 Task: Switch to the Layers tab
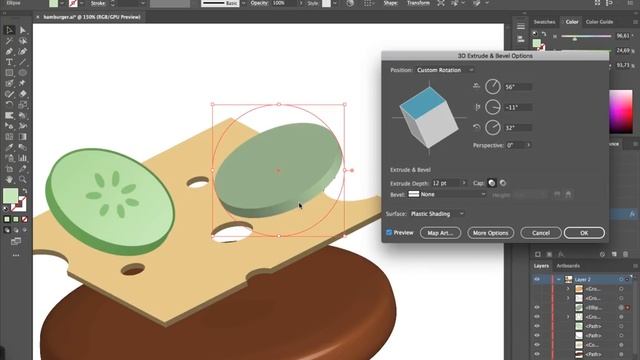[x=541, y=266]
